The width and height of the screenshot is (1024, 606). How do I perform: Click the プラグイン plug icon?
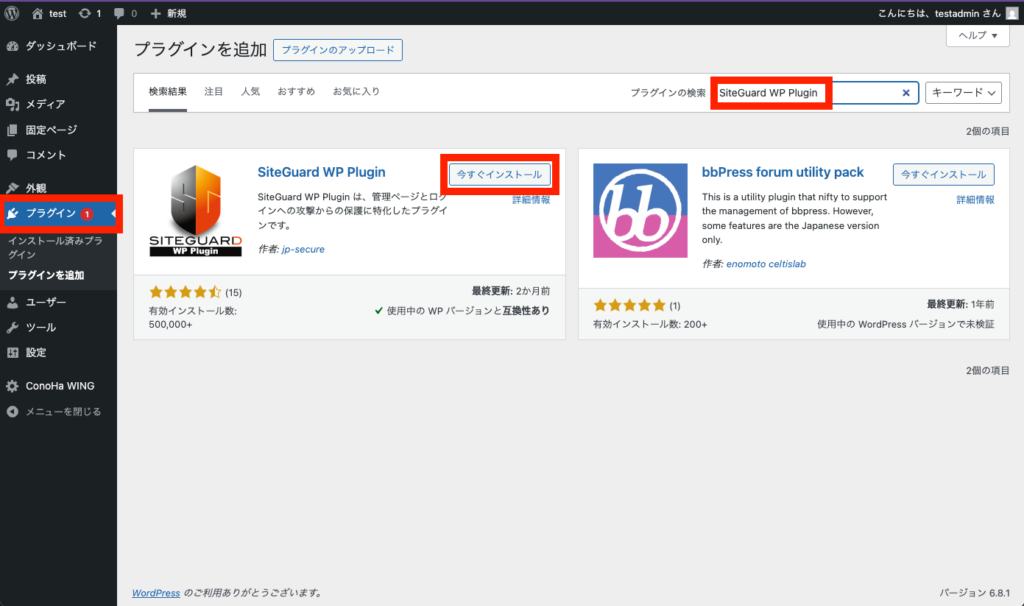pyautogui.click(x=12, y=214)
